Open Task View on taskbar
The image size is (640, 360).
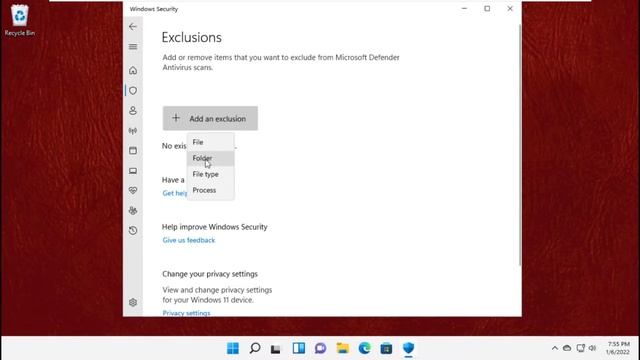tap(276, 348)
